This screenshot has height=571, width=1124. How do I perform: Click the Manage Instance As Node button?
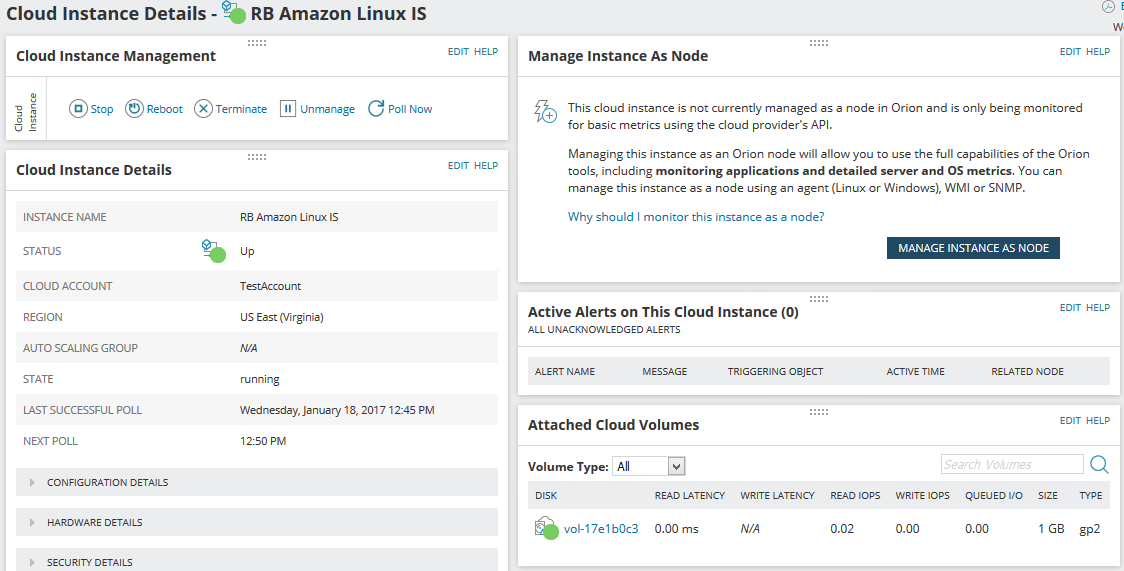click(973, 248)
